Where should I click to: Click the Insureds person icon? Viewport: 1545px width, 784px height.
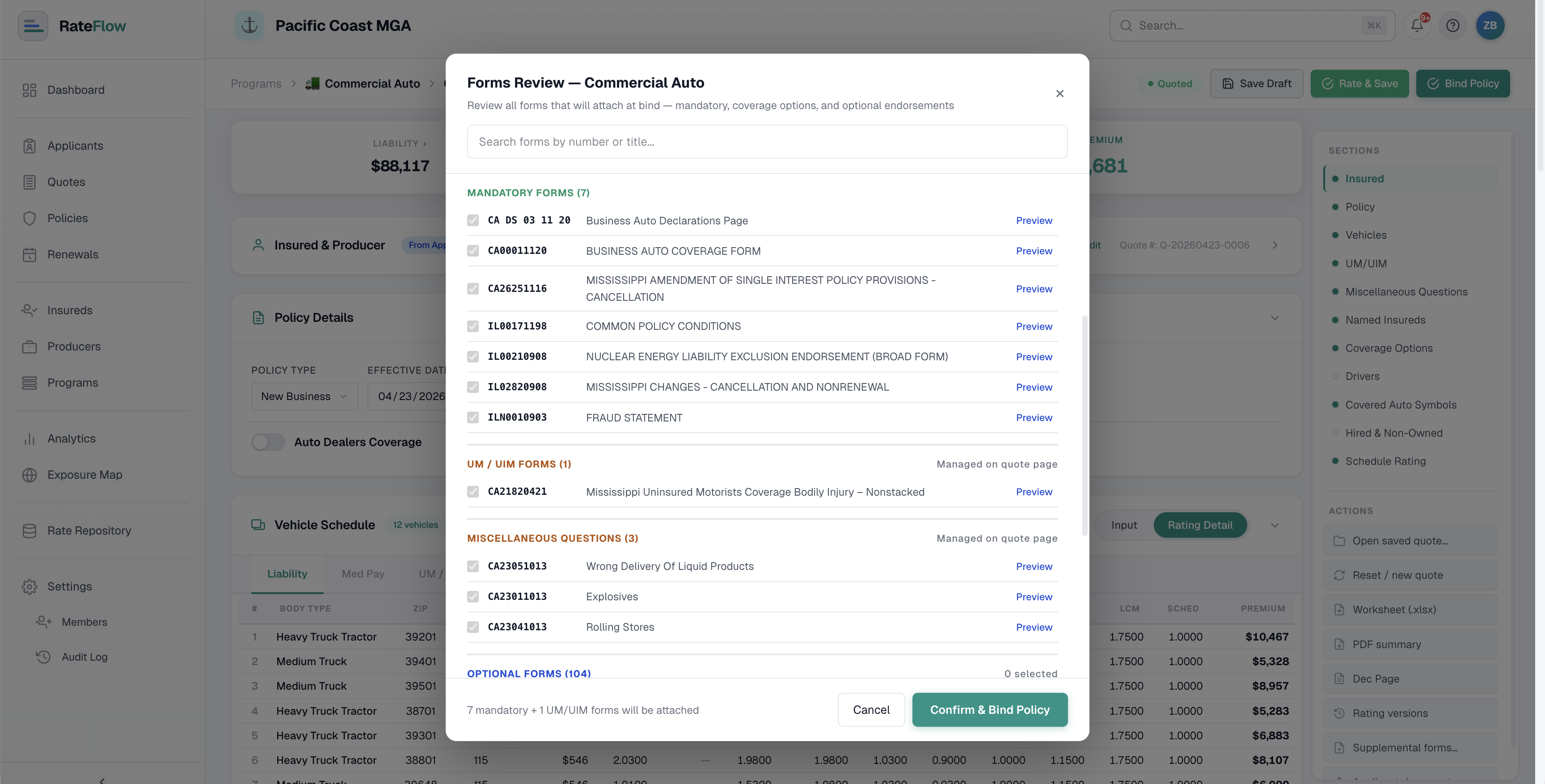30,310
